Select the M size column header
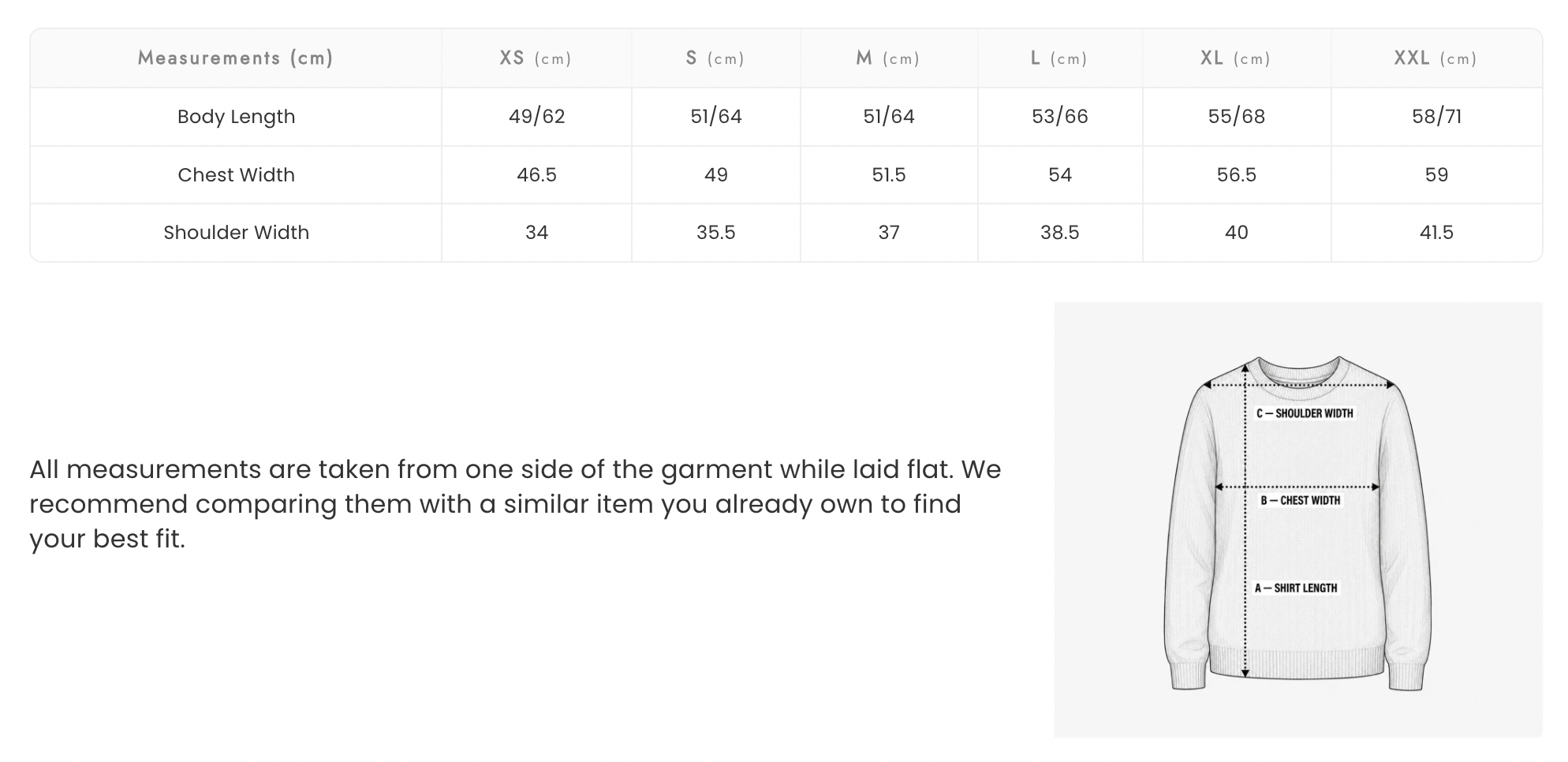The width and height of the screenshot is (1568, 762). (889, 58)
